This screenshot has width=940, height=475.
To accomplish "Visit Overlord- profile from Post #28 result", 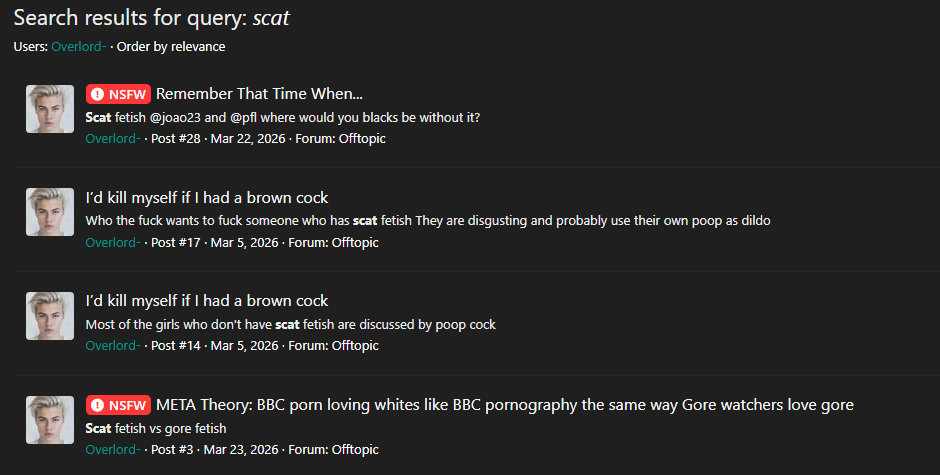I will click(x=113, y=139).
